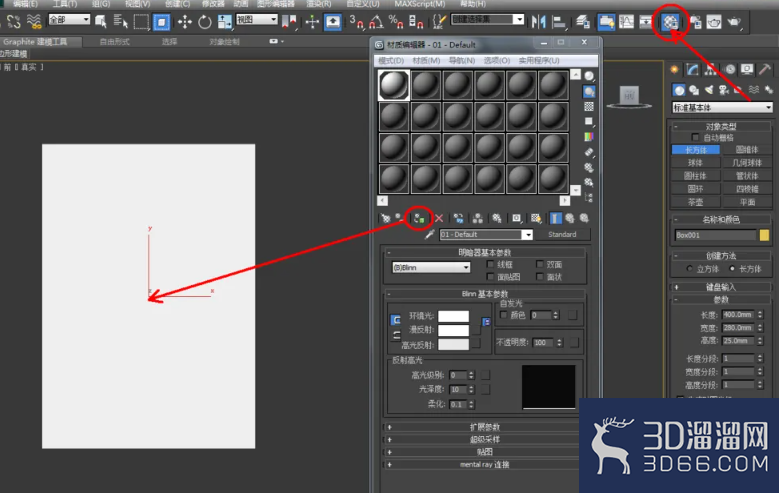Image resolution: width=779 pixels, height=493 pixels.
Task: Click the 球体 (Sphere) button
Action: pyautogui.click(x=695, y=163)
